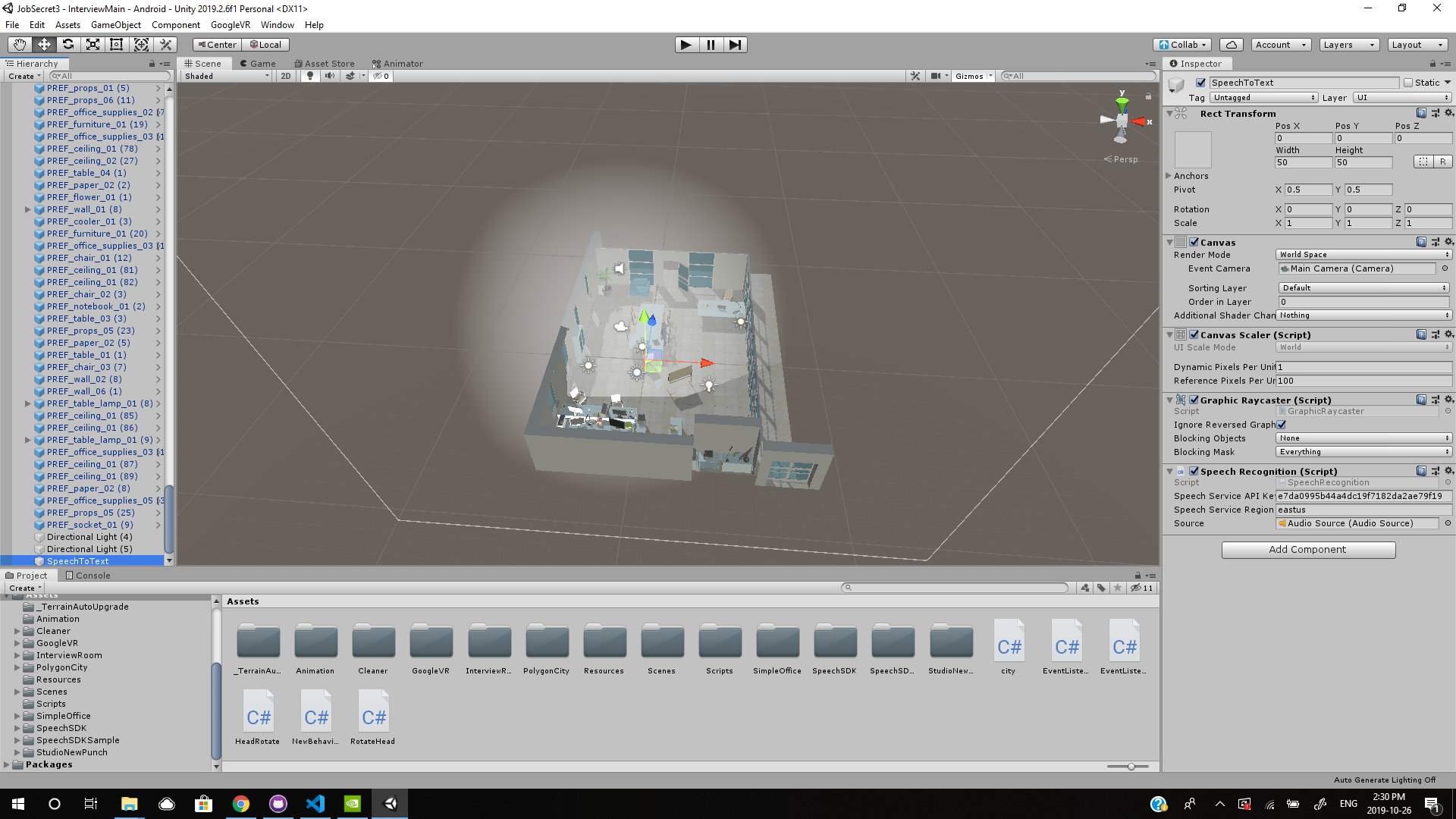Disable the Canvas component checkbox
Image resolution: width=1456 pixels, height=819 pixels.
click(1194, 243)
